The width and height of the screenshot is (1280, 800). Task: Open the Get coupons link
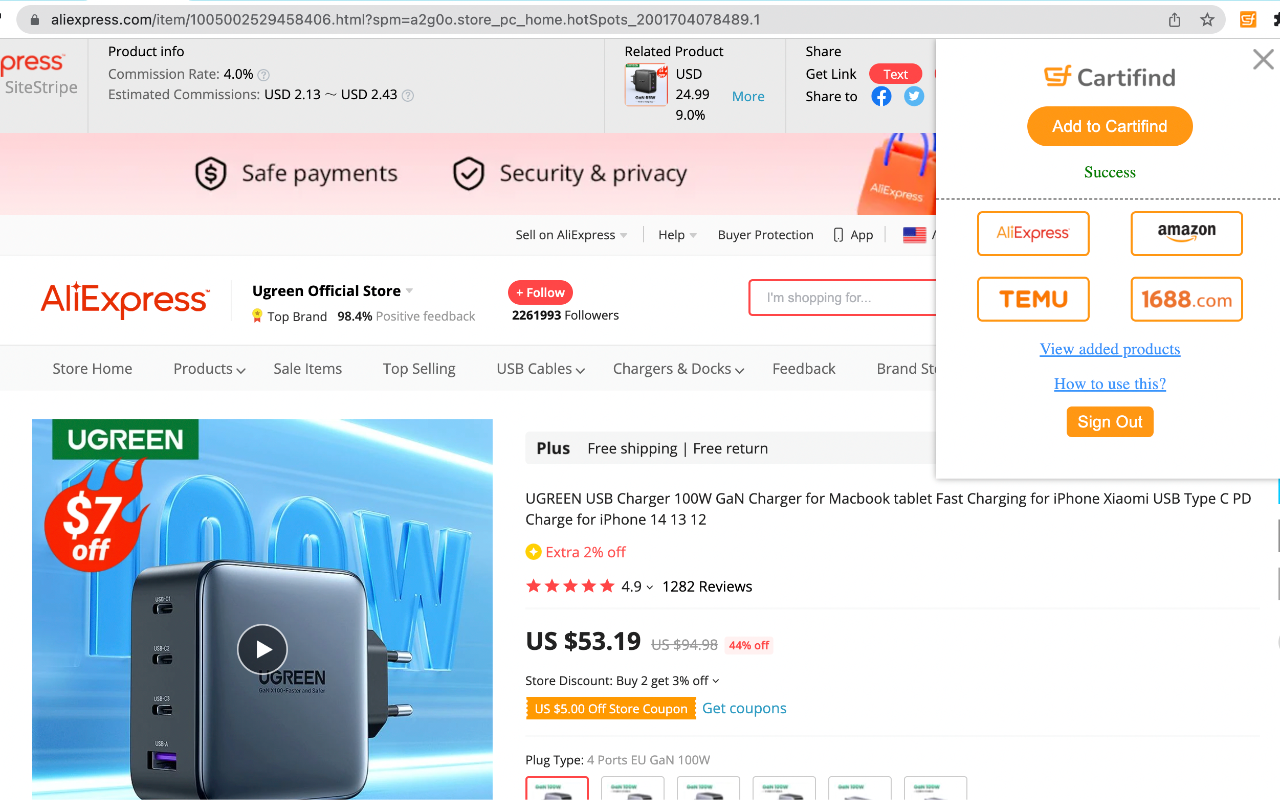click(744, 708)
